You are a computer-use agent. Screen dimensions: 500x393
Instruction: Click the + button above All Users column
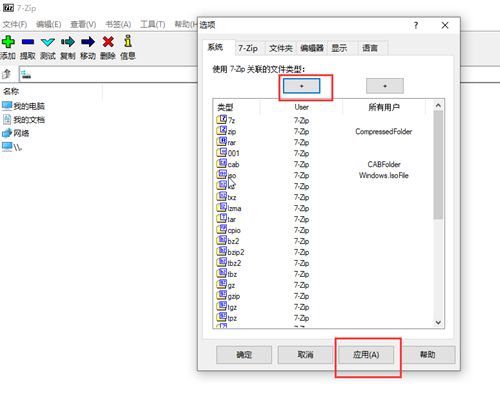point(385,86)
